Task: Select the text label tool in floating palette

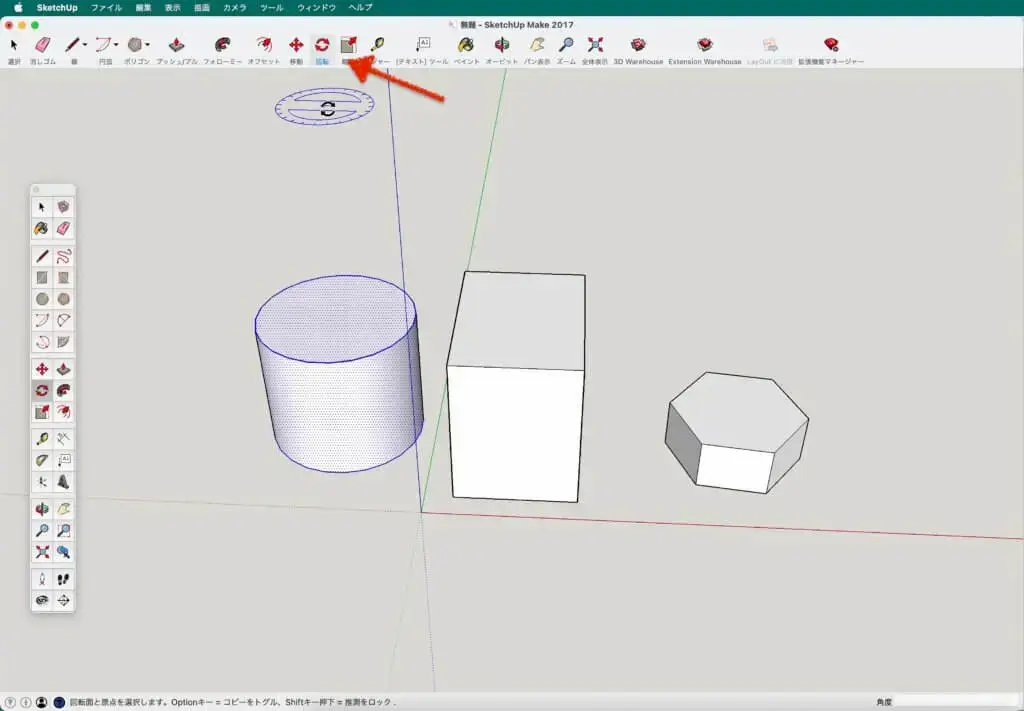Action: [x=63, y=461]
